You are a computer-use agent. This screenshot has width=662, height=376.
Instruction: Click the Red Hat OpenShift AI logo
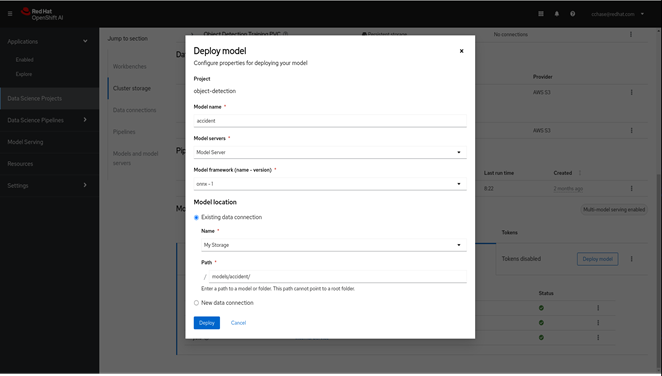(42, 14)
